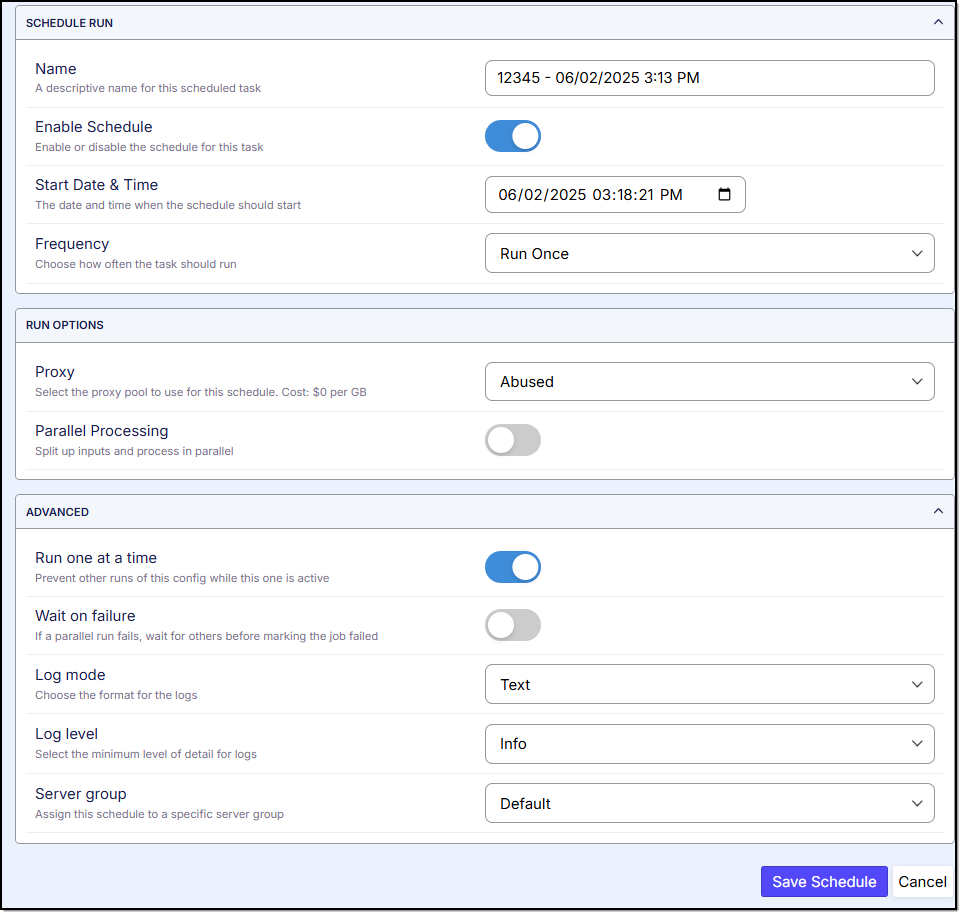
Task: Collapse the Schedule Run section chevron
Action: (x=937, y=22)
